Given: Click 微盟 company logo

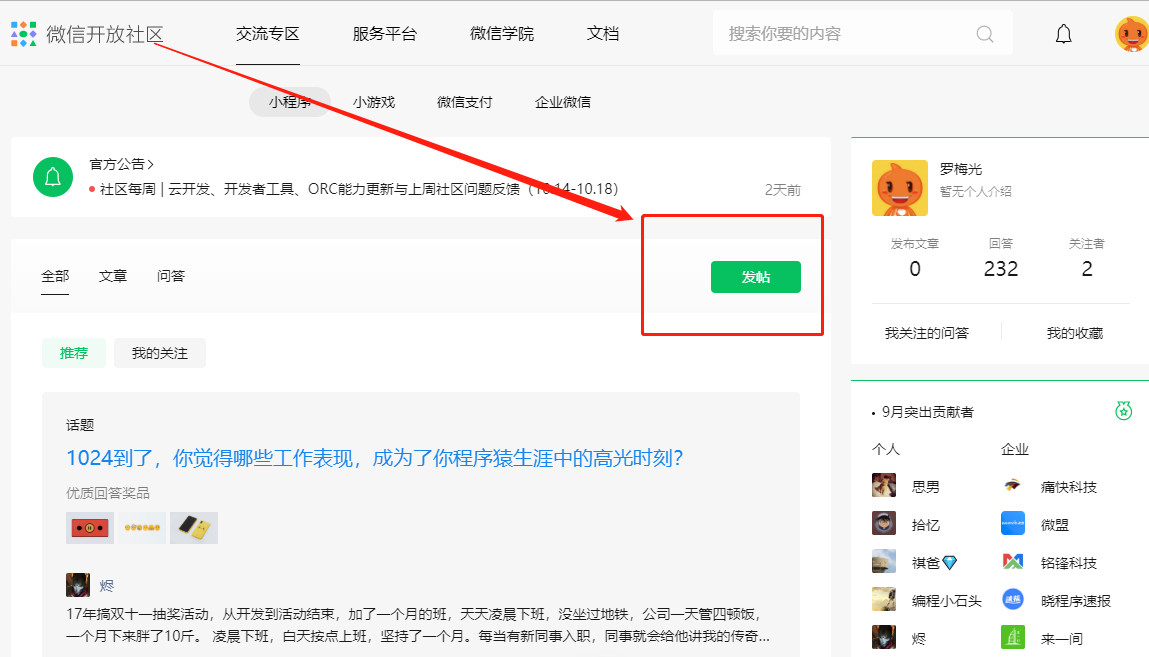Looking at the screenshot, I should [x=1013, y=523].
